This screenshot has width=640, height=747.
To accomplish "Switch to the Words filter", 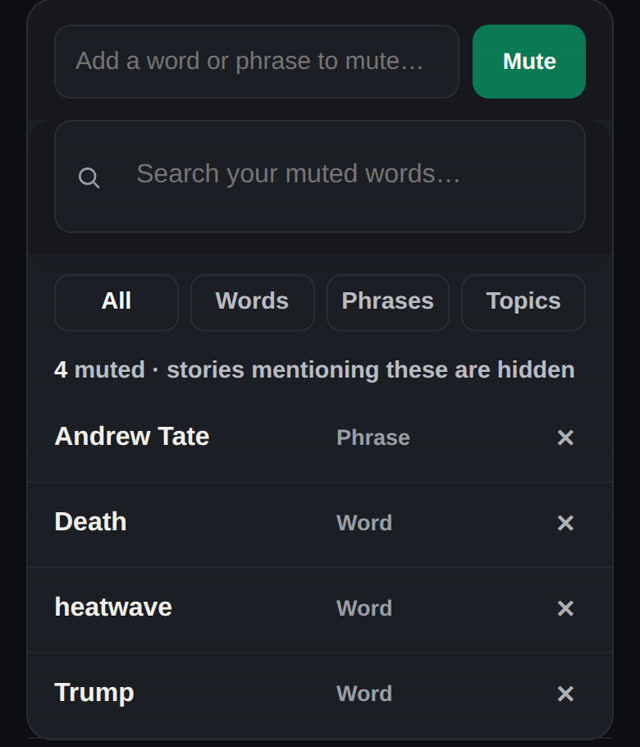I will [252, 302].
